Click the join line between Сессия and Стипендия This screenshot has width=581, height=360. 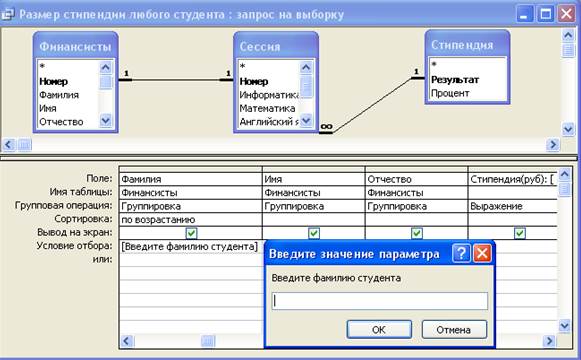click(x=372, y=106)
